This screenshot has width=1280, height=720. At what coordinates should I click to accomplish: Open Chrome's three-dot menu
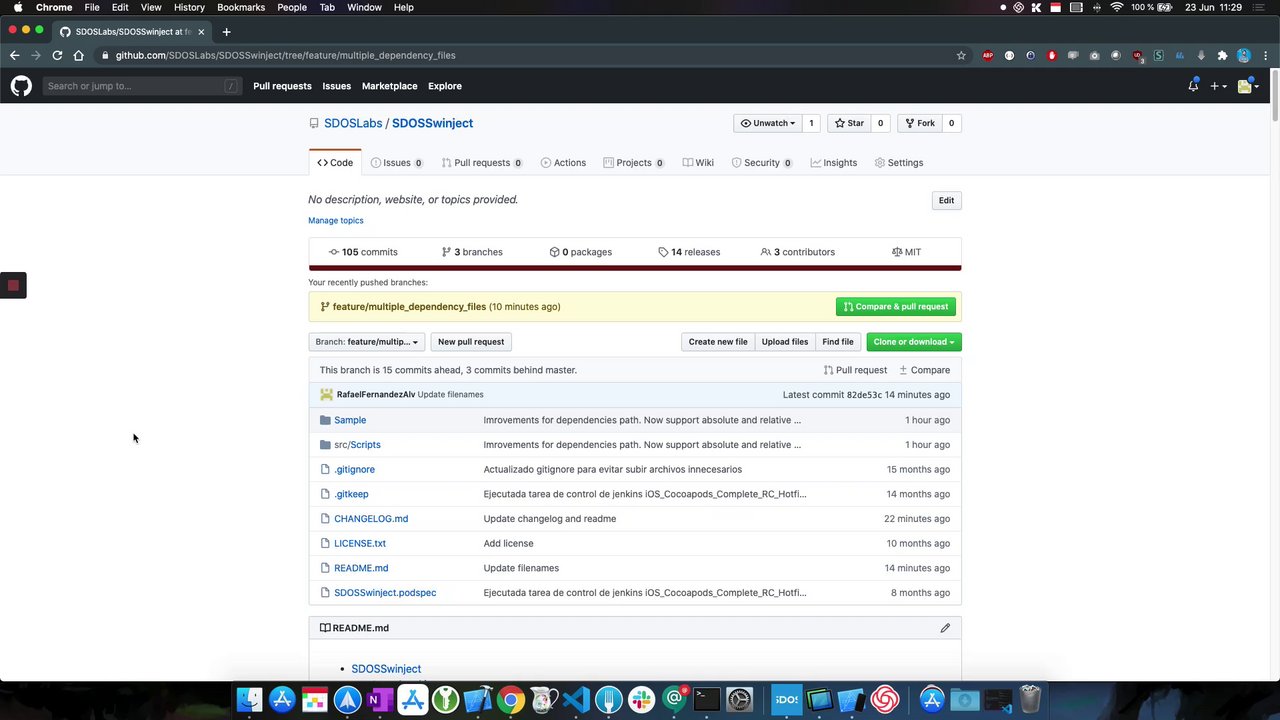1264,56
